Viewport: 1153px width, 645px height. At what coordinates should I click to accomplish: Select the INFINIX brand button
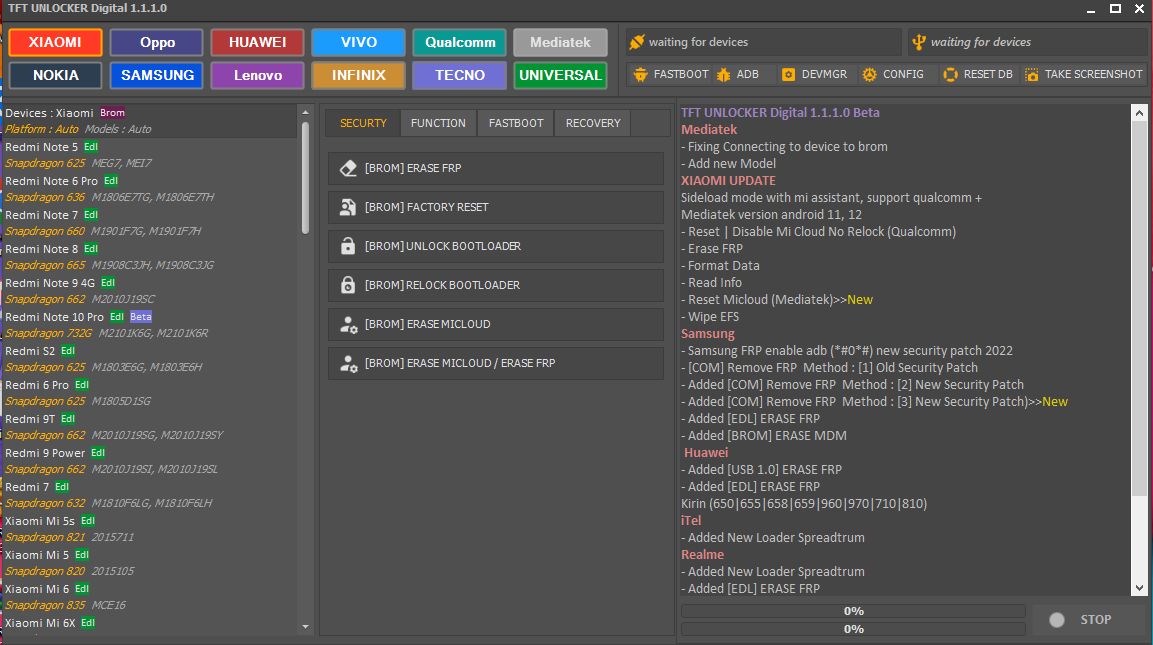(x=358, y=75)
